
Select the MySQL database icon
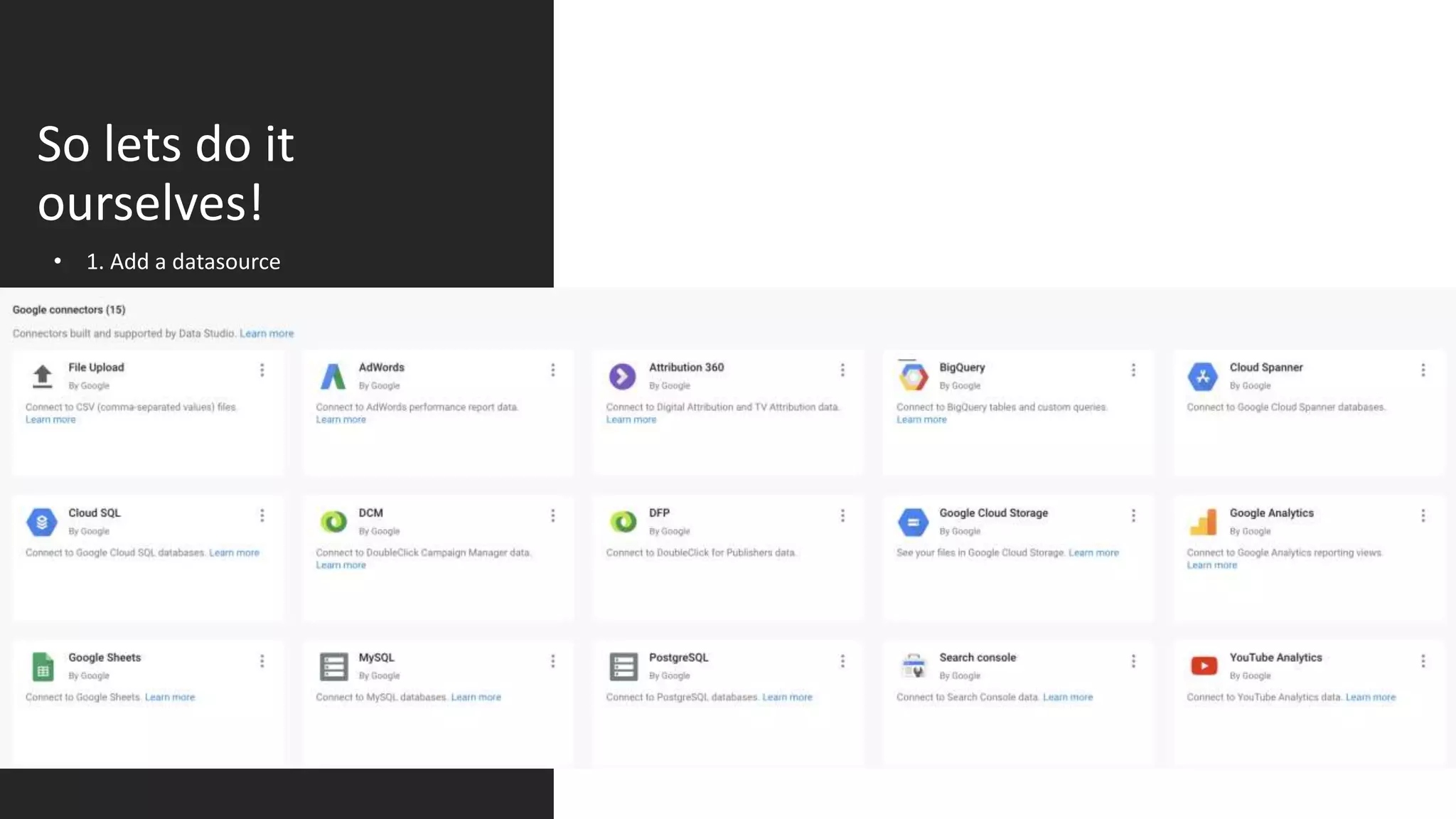333,667
